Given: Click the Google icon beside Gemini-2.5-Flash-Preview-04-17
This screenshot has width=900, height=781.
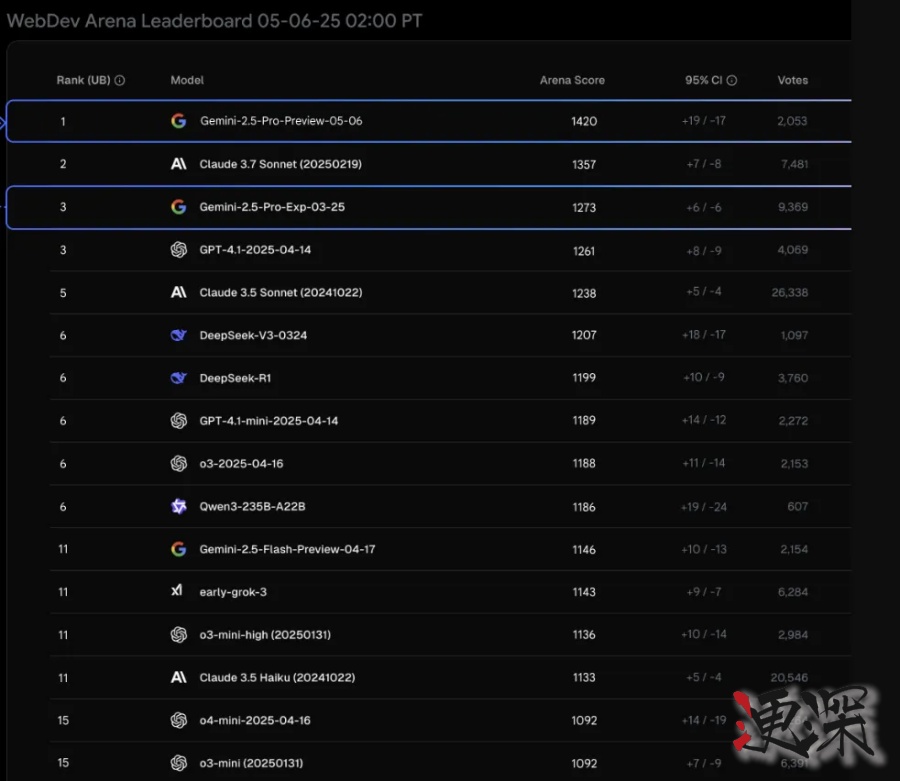Looking at the screenshot, I should pos(179,549).
